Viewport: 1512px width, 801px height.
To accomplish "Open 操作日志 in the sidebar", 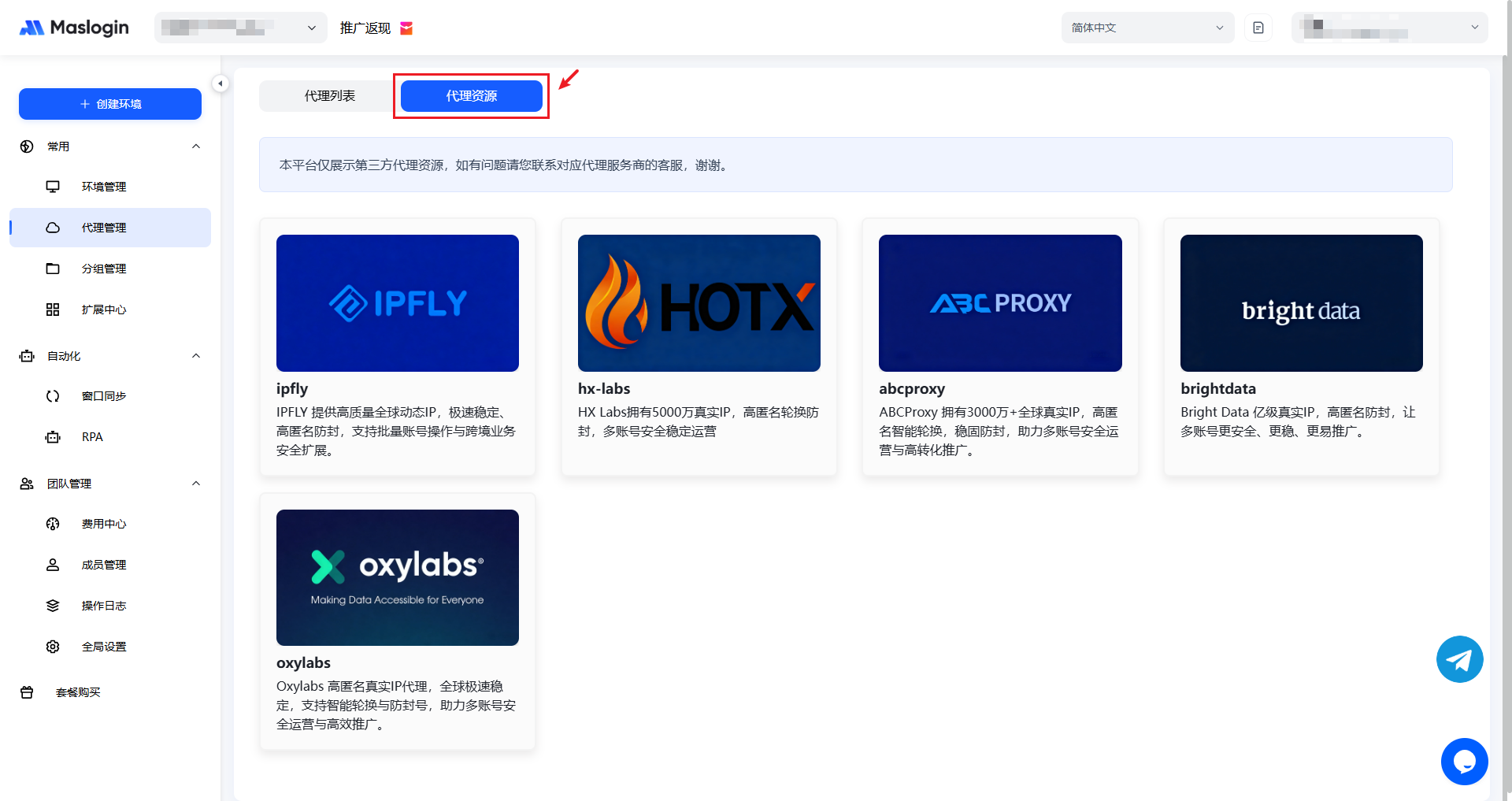I will [103, 606].
